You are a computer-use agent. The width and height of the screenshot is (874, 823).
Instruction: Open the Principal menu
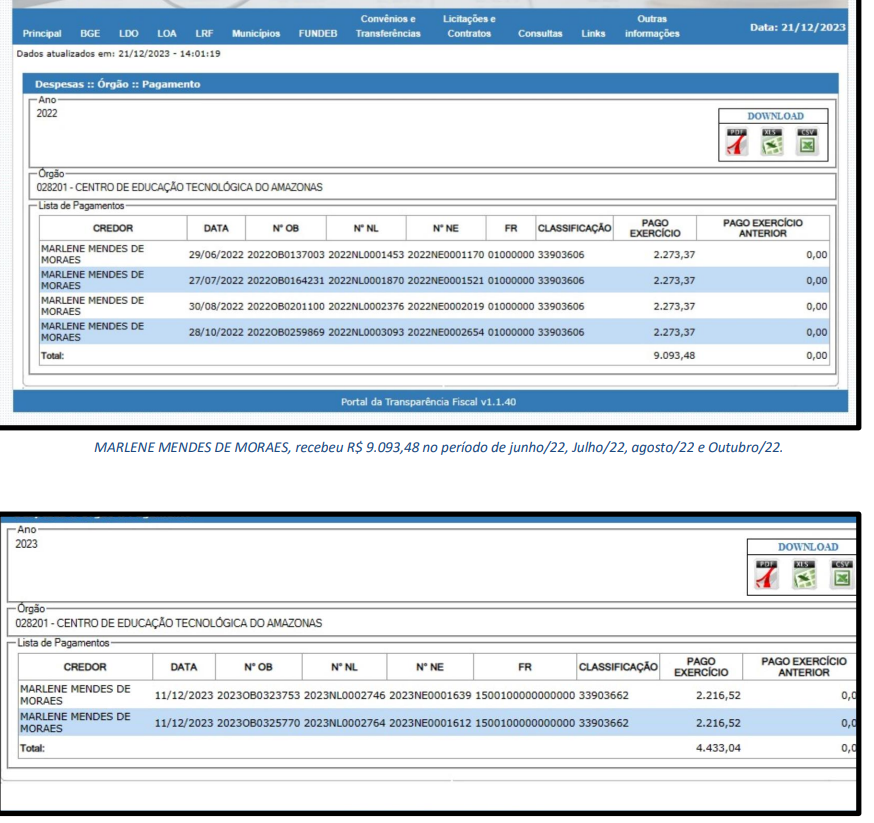click(42, 33)
